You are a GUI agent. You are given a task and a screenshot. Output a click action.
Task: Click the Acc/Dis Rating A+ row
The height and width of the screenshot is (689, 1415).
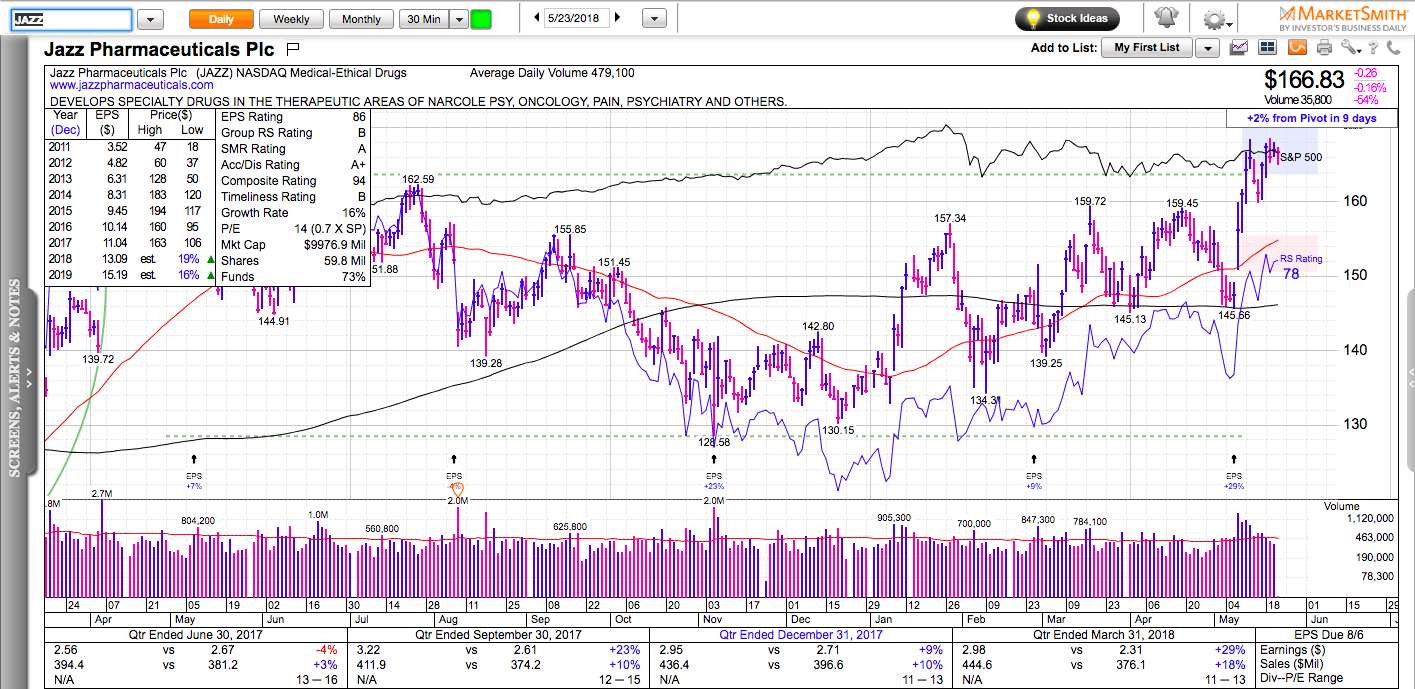click(x=293, y=165)
